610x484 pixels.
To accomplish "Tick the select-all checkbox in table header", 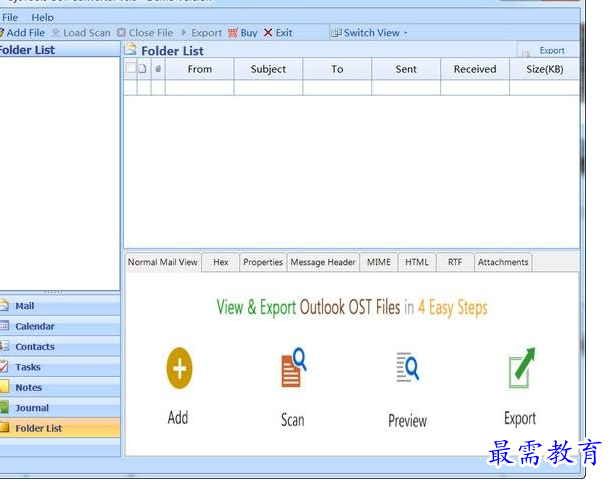I will (131, 68).
